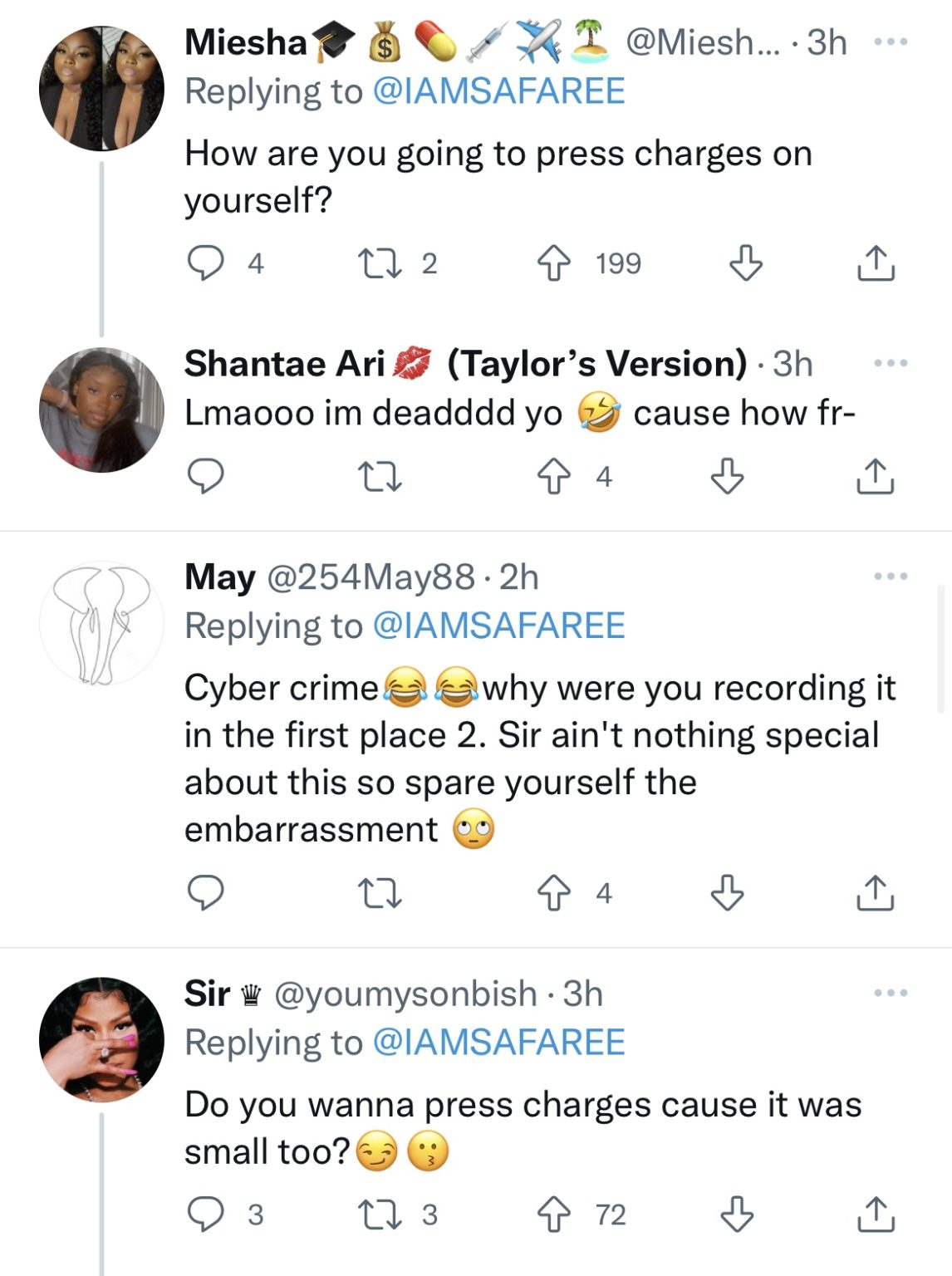The width and height of the screenshot is (952, 1276).
Task: Open more options on May's tweet
Action: click(x=891, y=576)
